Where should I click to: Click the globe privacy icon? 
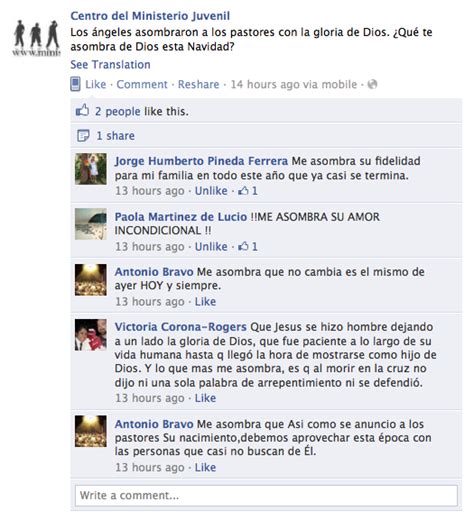(x=372, y=84)
